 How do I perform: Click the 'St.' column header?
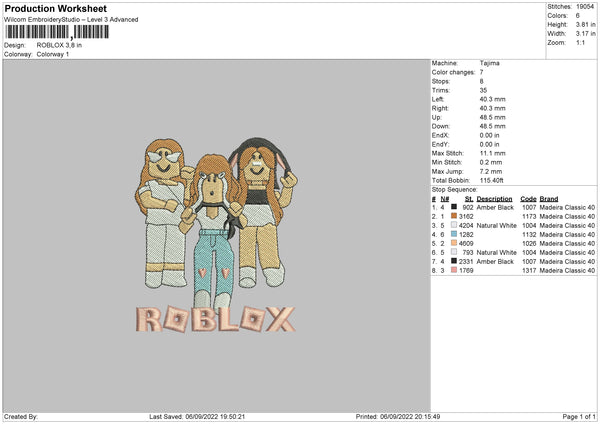point(469,199)
